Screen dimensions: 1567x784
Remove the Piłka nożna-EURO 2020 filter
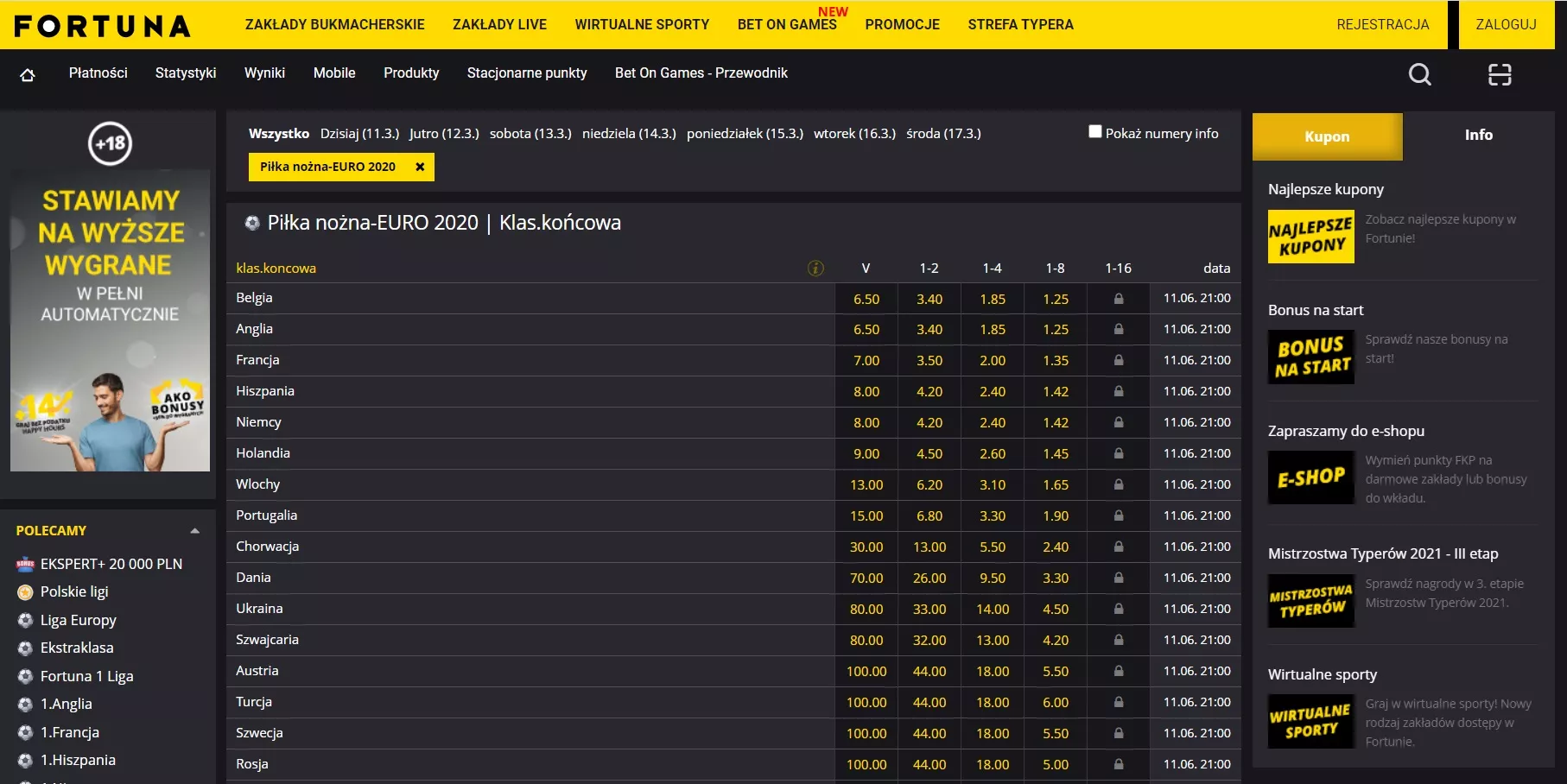click(420, 167)
